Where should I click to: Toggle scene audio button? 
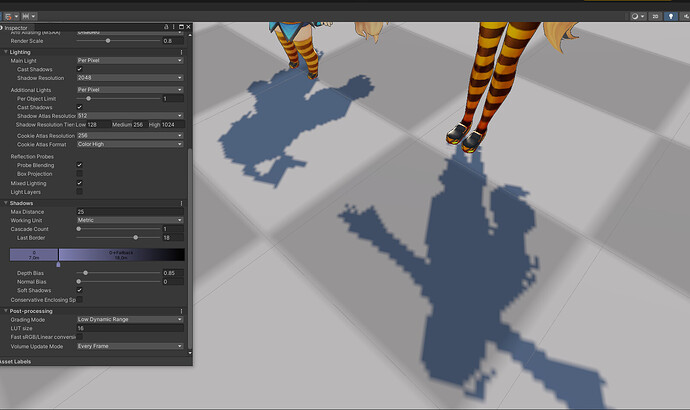(685, 16)
